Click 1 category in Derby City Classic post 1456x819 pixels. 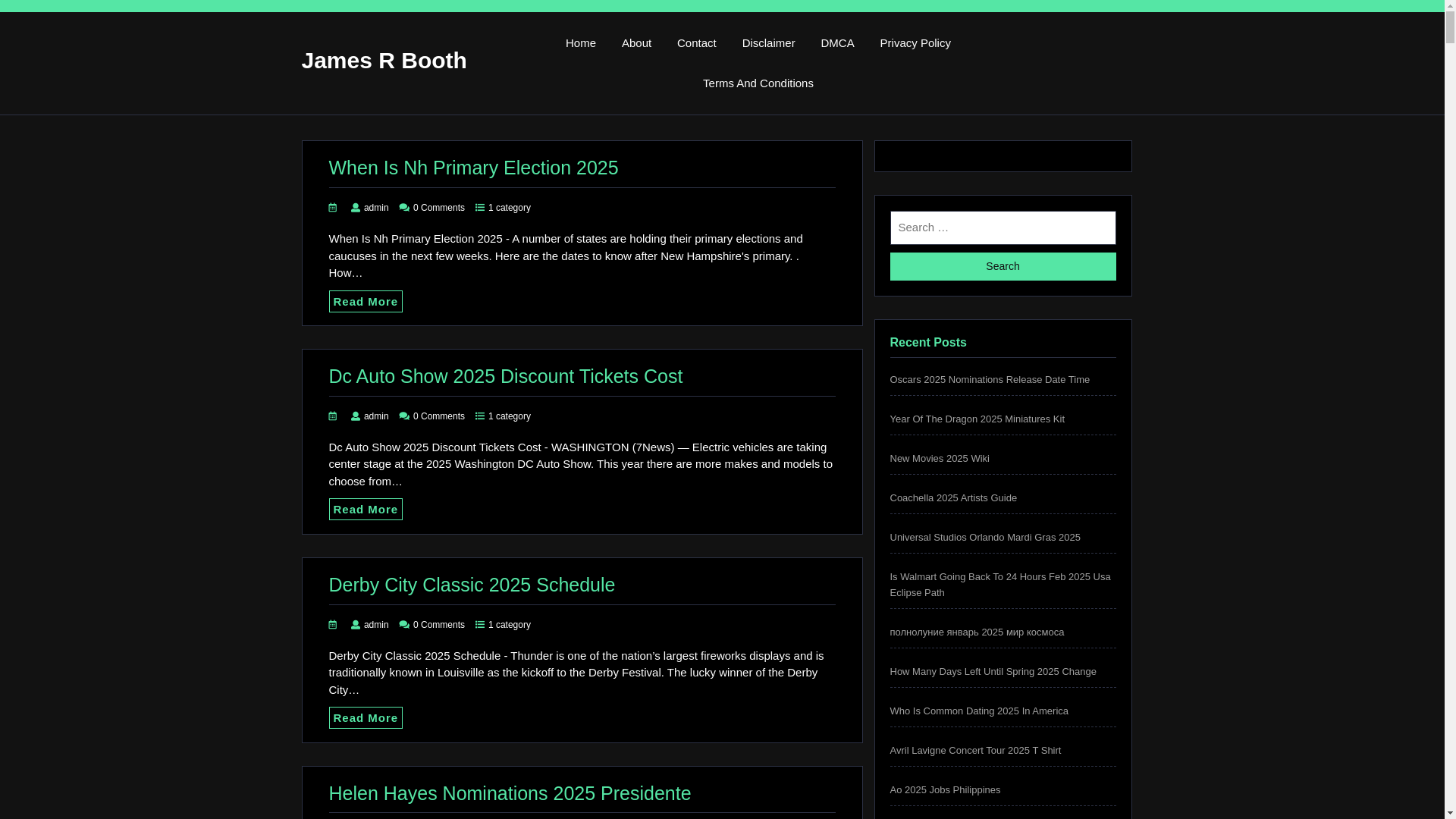coord(510,625)
